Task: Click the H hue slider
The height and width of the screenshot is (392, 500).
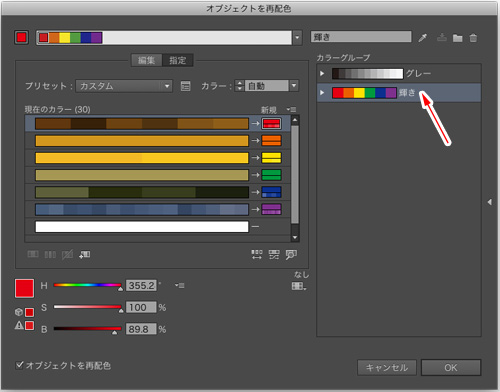Action: tap(87, 285)
